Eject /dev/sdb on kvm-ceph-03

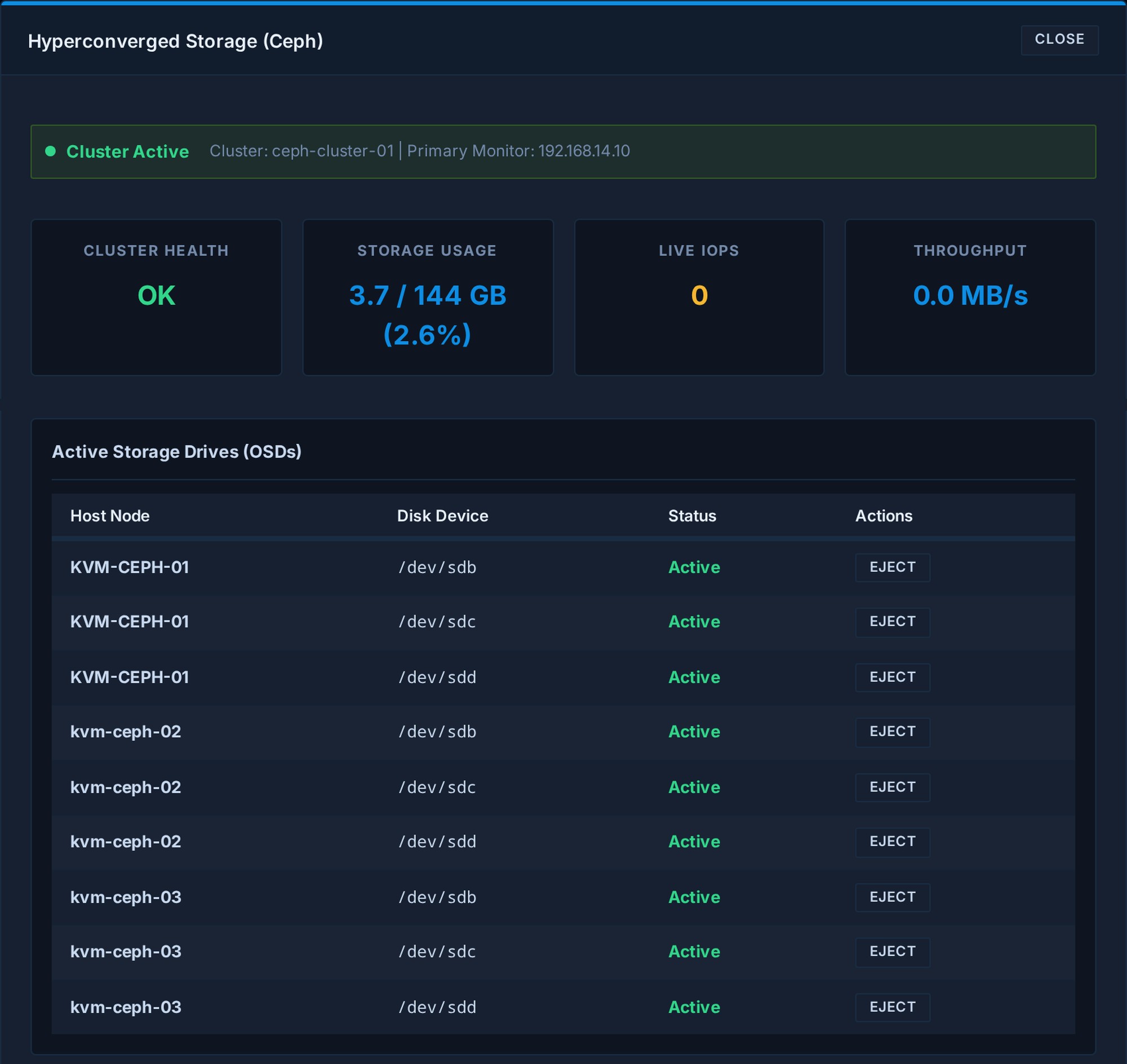click(893, 897)
